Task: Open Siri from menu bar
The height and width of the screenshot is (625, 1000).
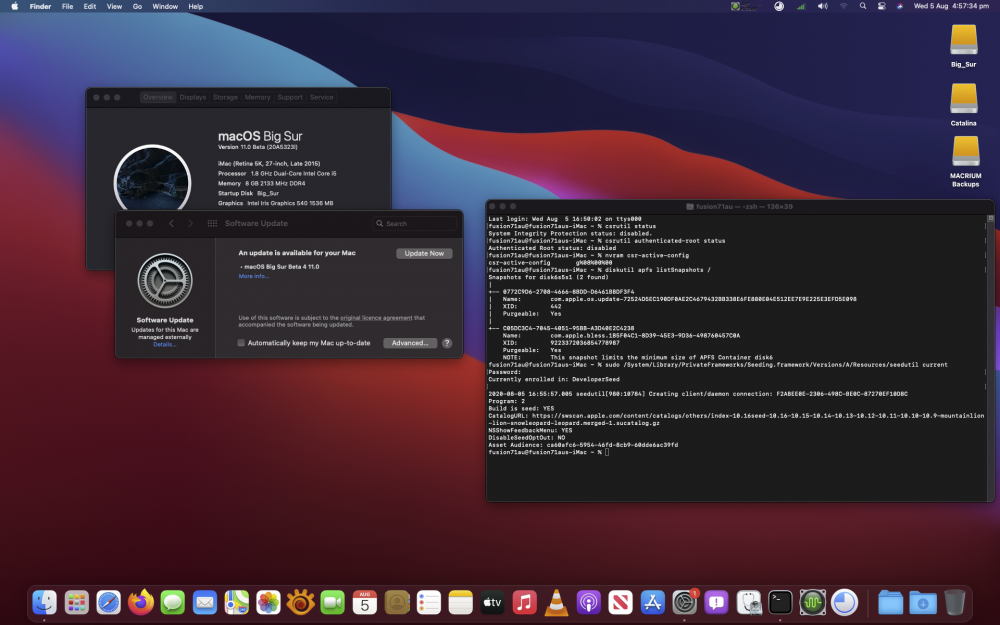Action: coord(900,6)
